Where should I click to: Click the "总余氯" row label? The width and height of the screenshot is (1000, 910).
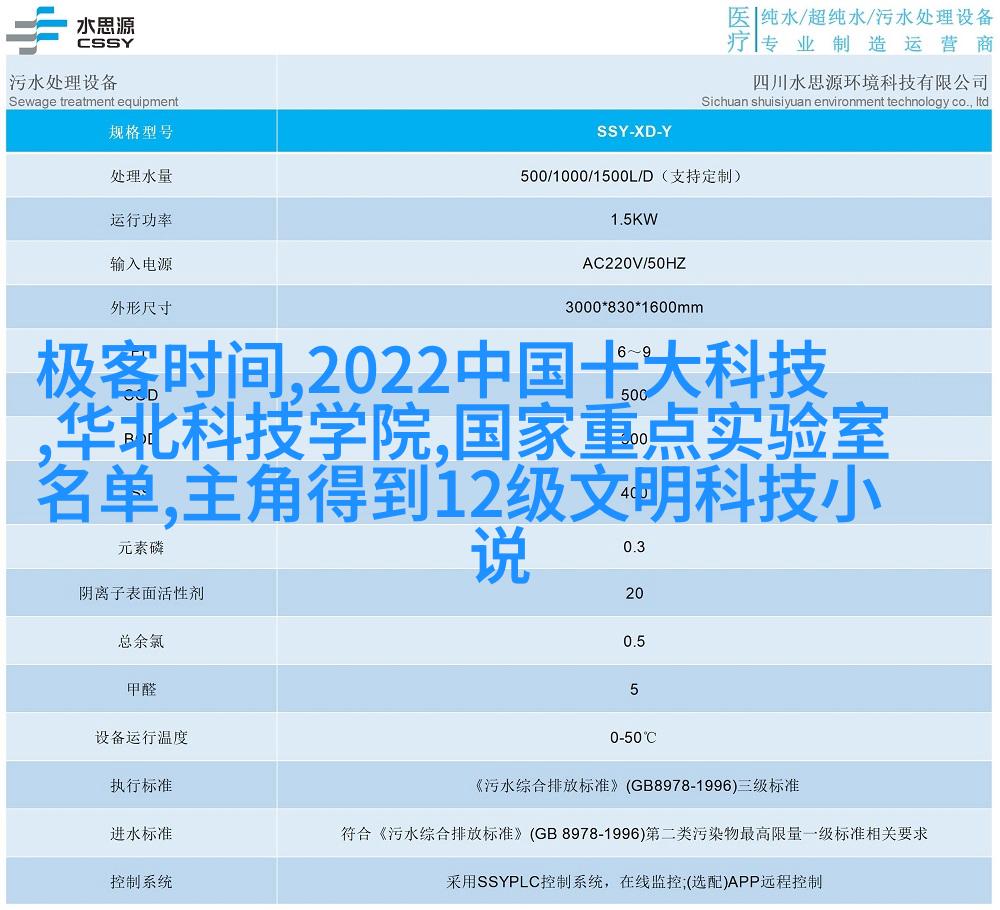click(141, 642)
